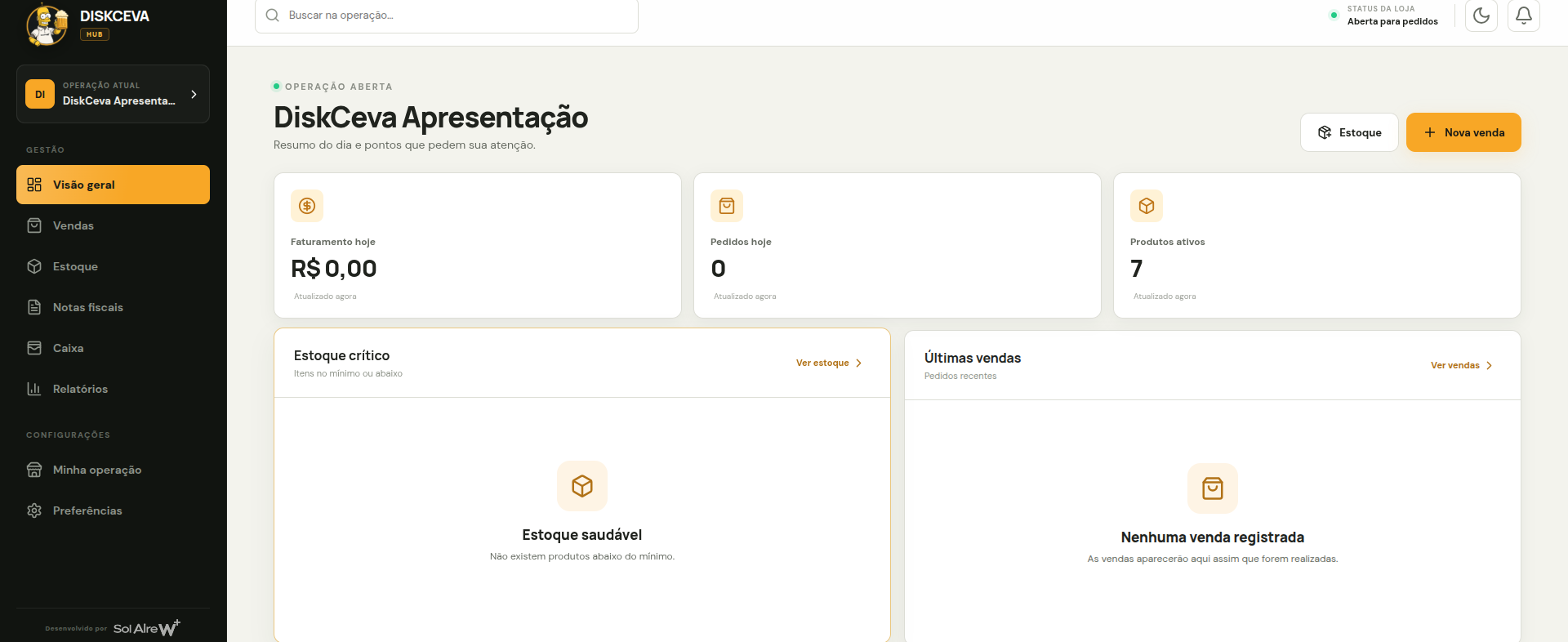
Task: Open Caixa in sidebar
Action: 113,348
